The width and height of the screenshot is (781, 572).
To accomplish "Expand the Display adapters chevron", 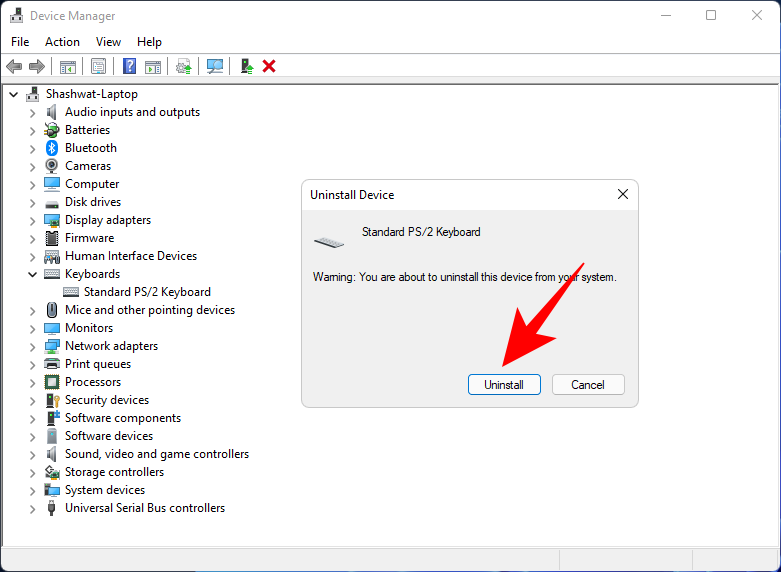I will pos(33,220).
